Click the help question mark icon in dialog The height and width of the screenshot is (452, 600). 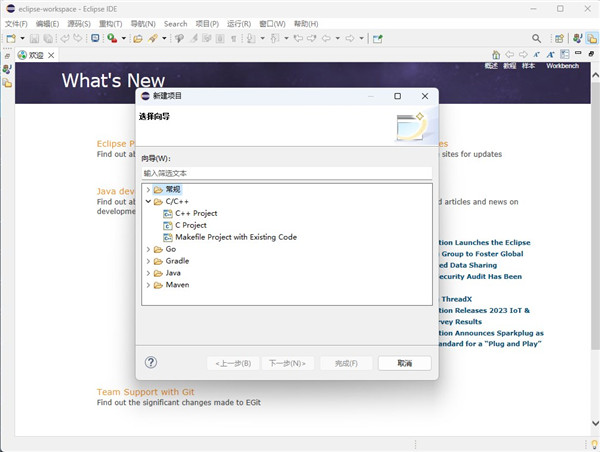151,363
